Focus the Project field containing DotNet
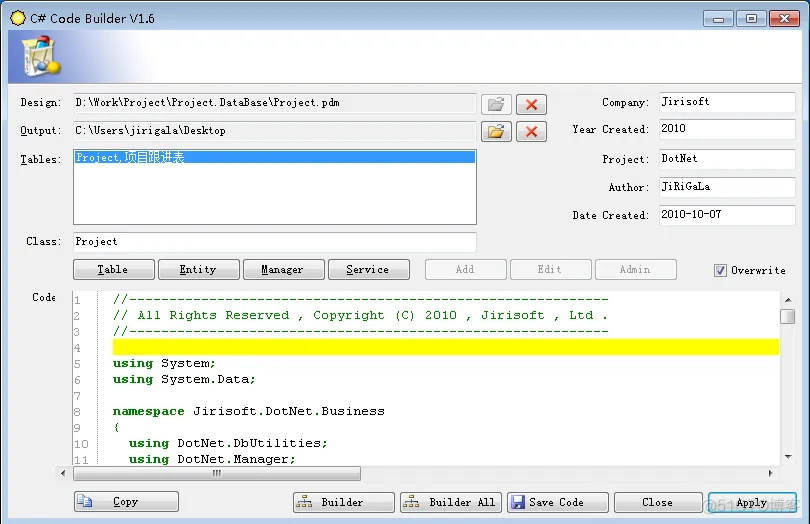The width and height of the screenshot is (810, 524). (727, 159)
